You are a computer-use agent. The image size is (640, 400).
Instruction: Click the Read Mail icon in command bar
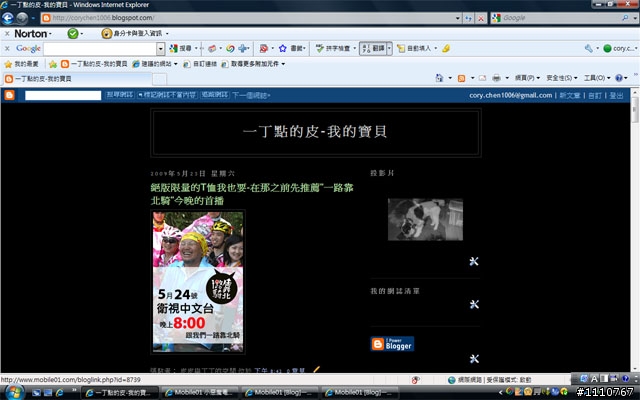482,78
